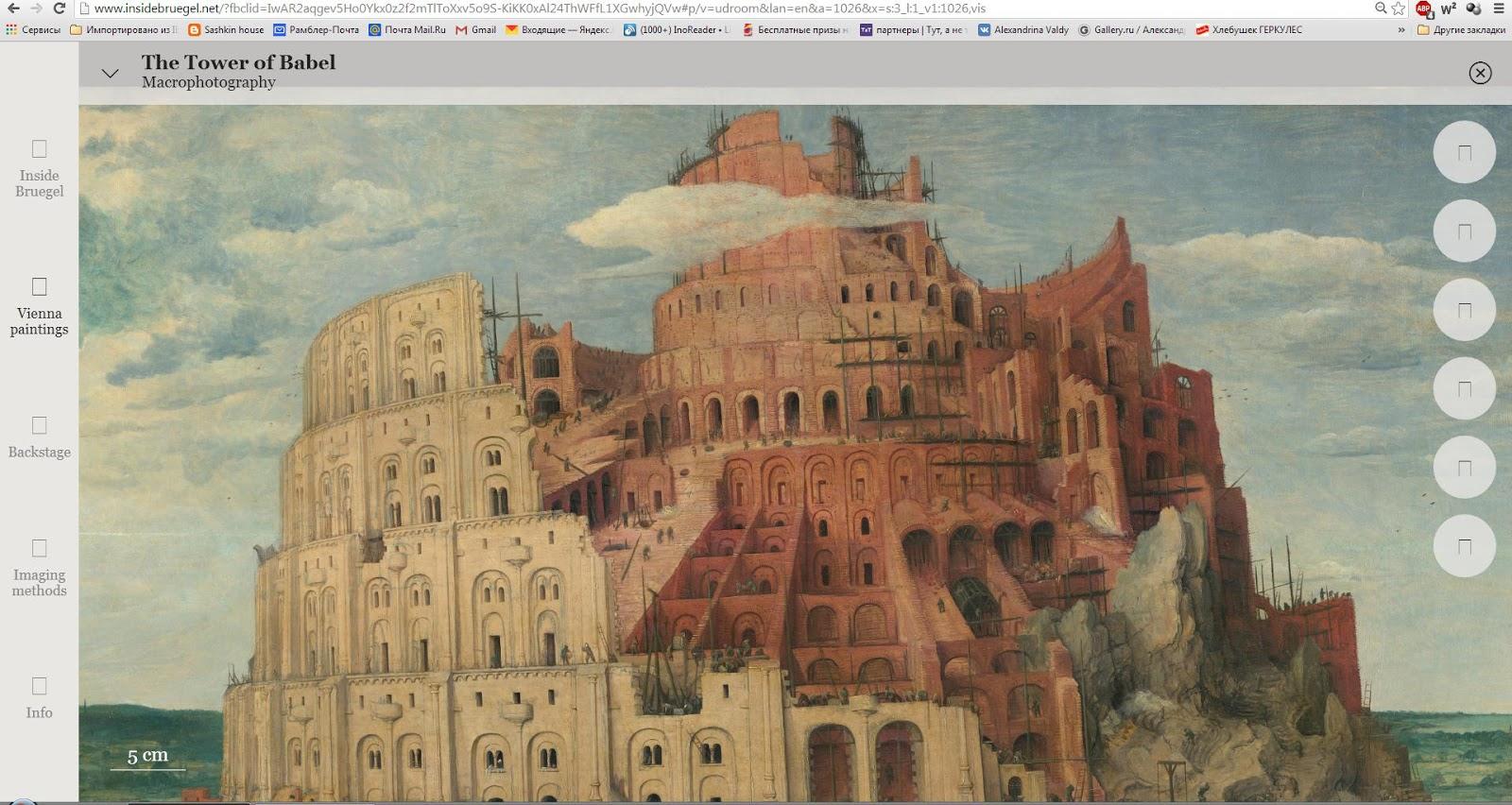Close the macrophotography viewer with the X
1512x805 pixels.
tap(1480, 73)
